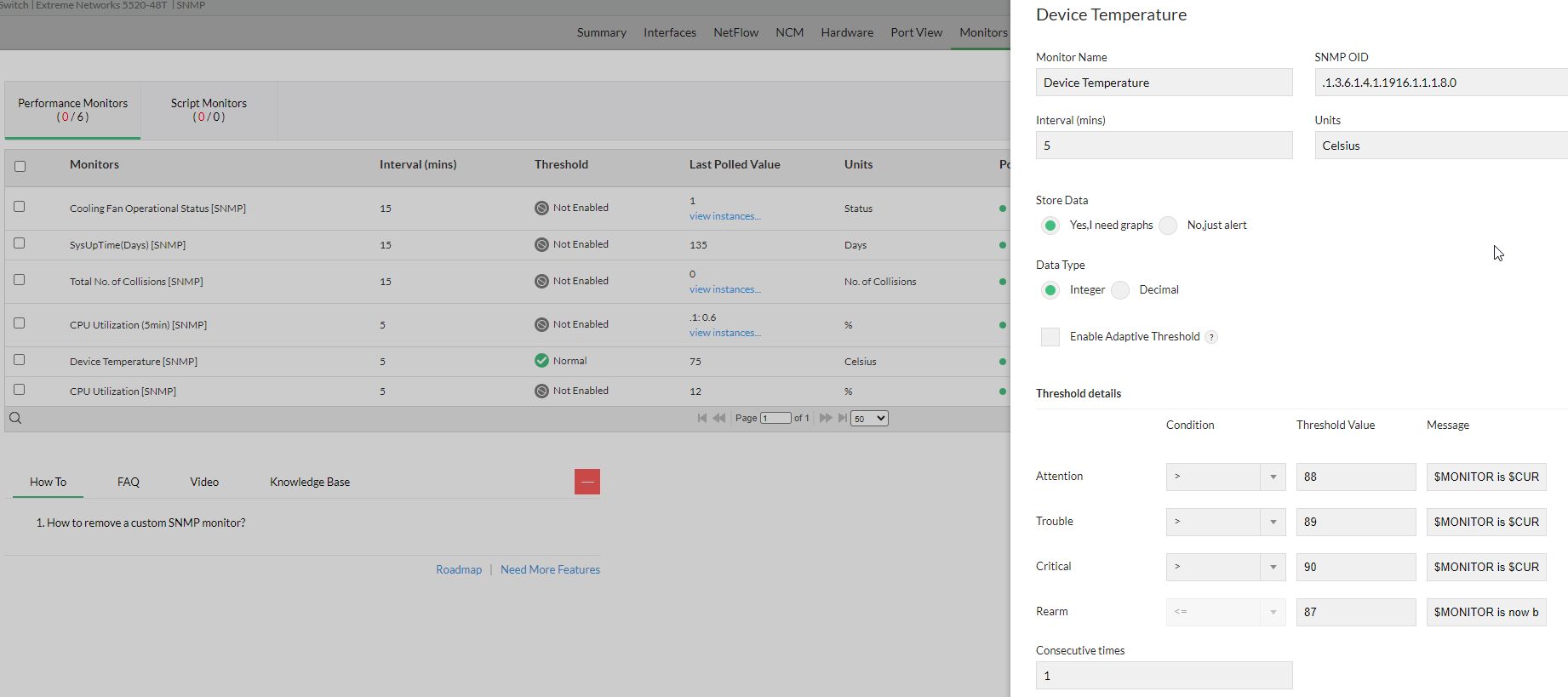The image size is (1568, 697).
Task: Switch to the Script Monitors tab
Action: pyautogui.click(x=209, y=110)
